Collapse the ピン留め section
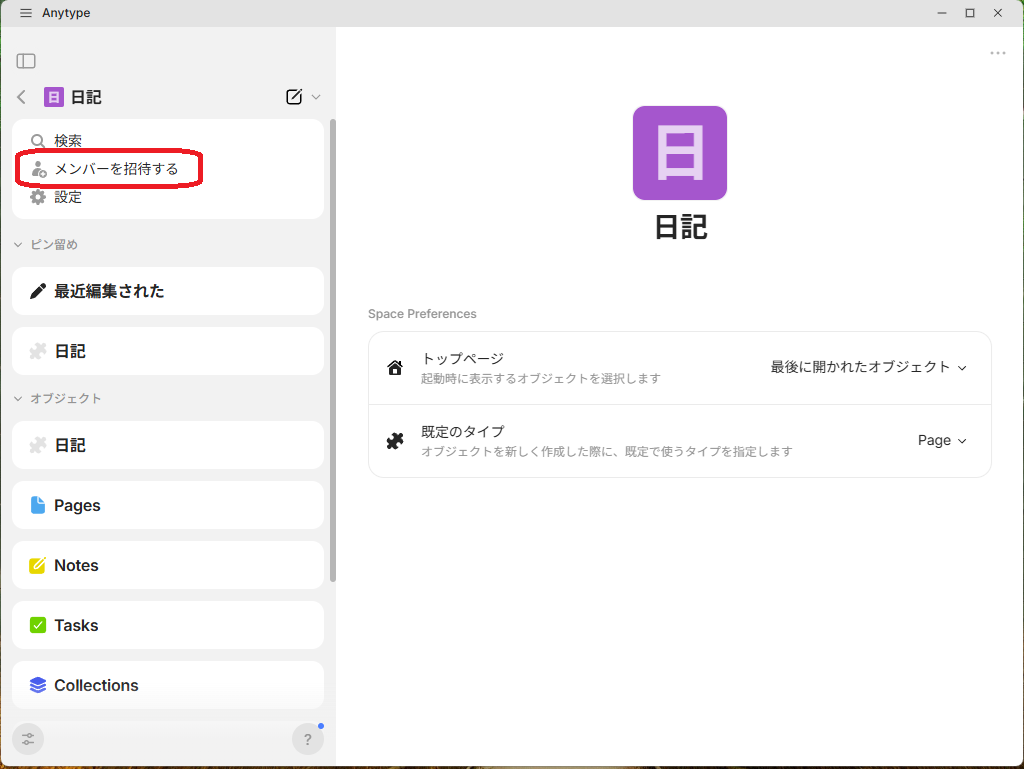The height and width of the screenshot is (769, 1024). click(x=18, y=245)
